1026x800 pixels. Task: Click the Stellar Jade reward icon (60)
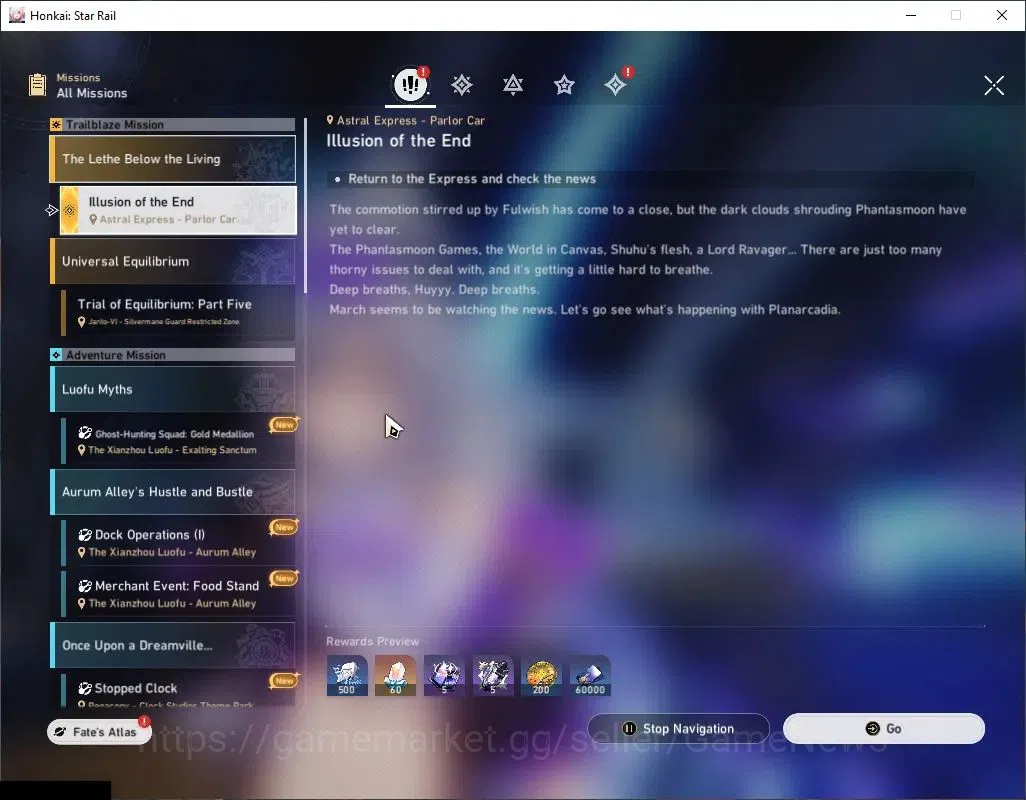point(395,676)
